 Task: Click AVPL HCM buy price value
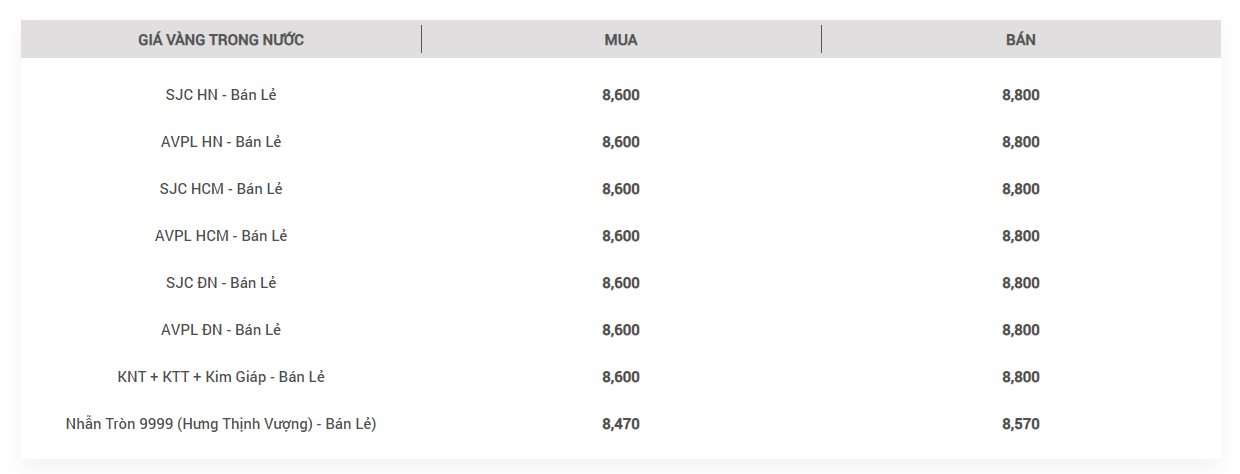pos(621,236)
